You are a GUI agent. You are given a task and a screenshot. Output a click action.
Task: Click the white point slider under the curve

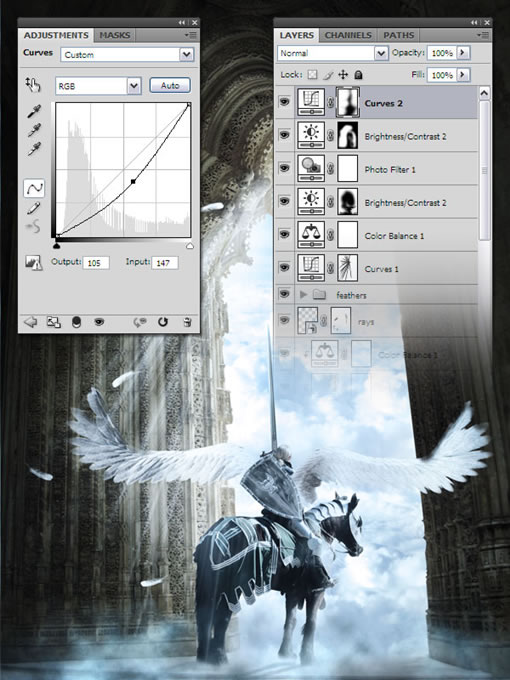point(190,246)
